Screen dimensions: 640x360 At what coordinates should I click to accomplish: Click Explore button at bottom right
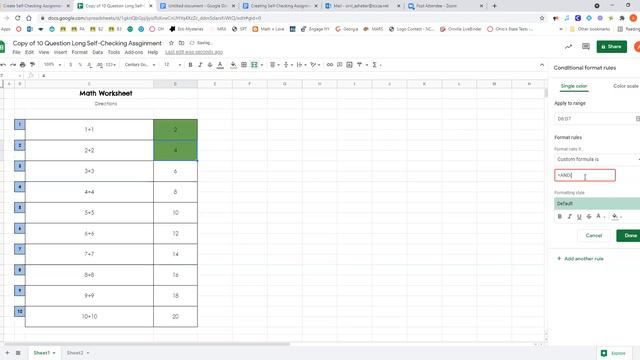613,353
